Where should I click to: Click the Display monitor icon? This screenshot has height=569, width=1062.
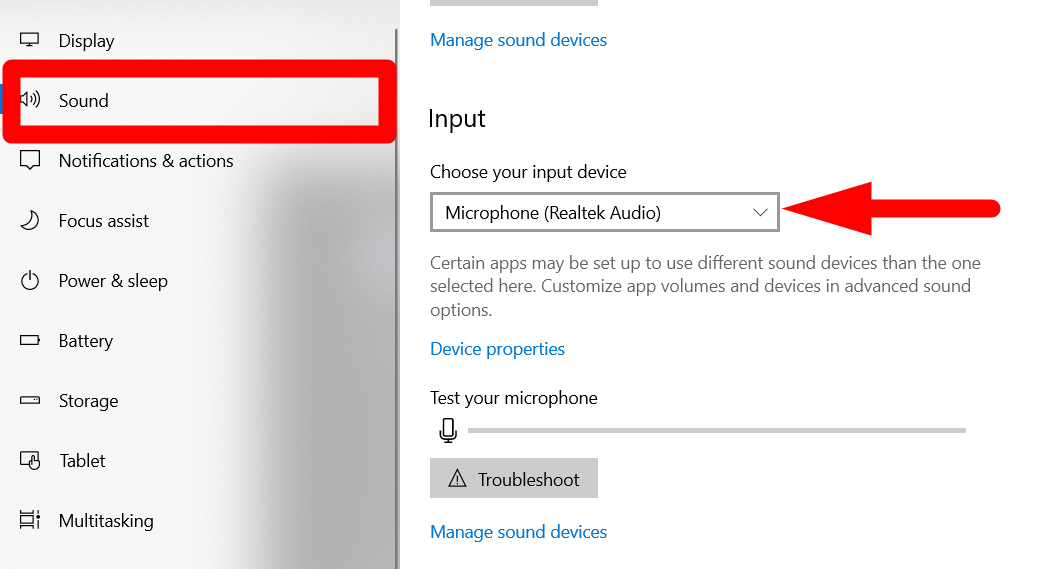coord(29,40)
